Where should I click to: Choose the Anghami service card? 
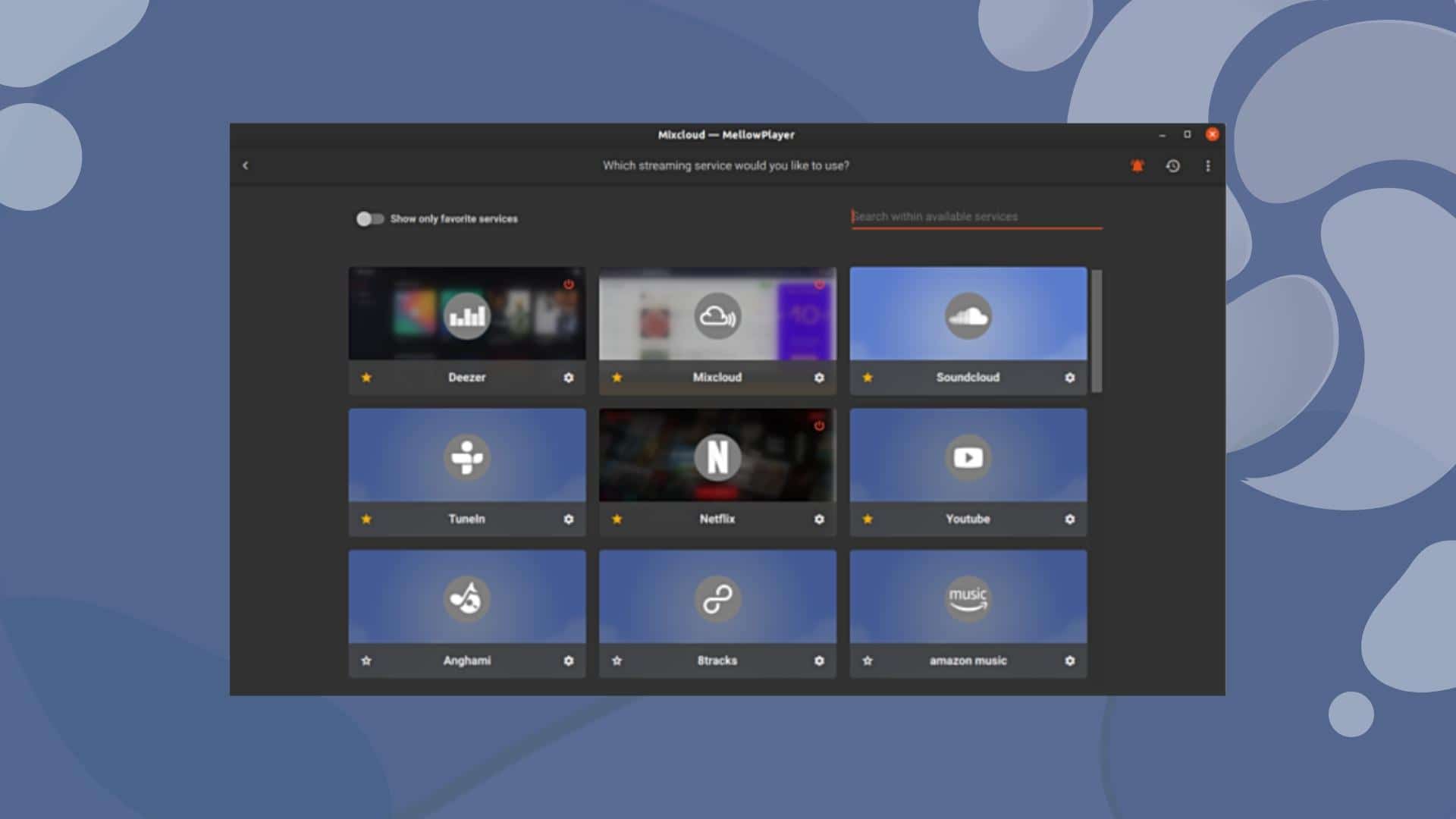[x=467, y=613]
